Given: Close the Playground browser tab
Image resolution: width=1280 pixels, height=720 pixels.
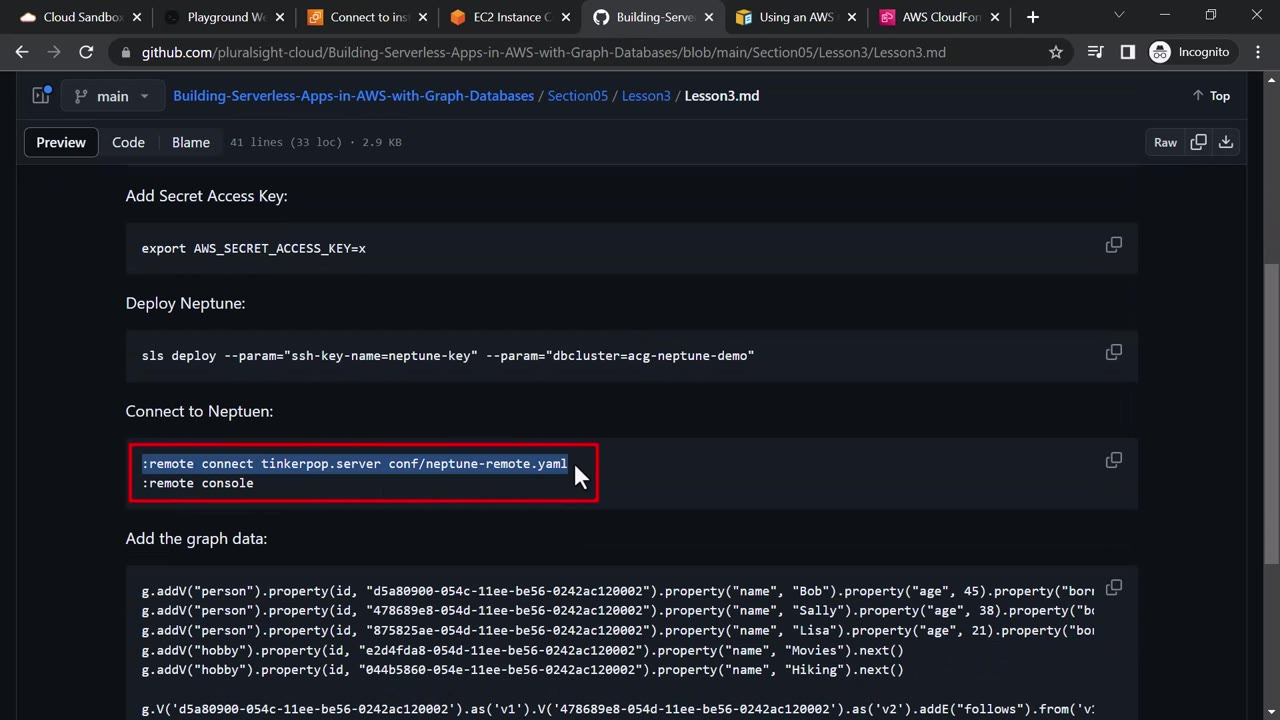Looking at the screenshot, I should 280,17.
